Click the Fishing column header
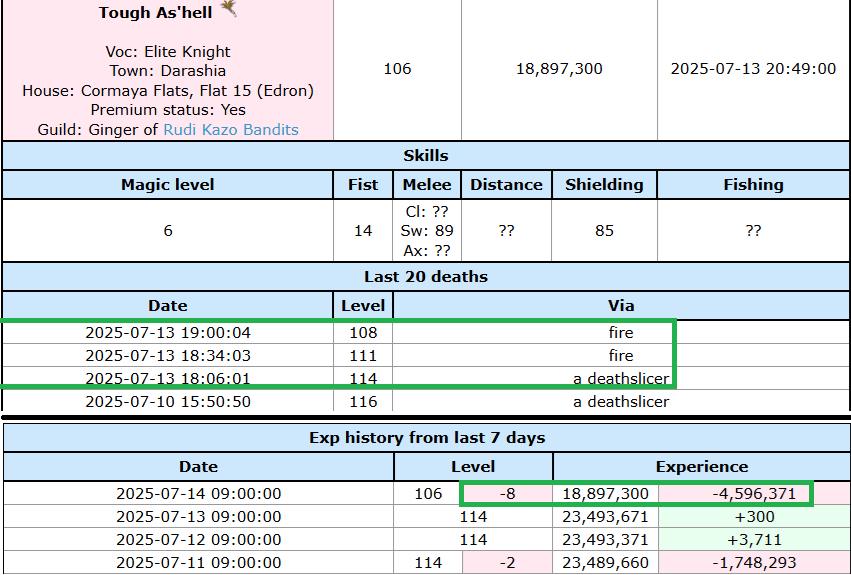The width and height of the screenshot is (851, 575). (x=753, y=184)
